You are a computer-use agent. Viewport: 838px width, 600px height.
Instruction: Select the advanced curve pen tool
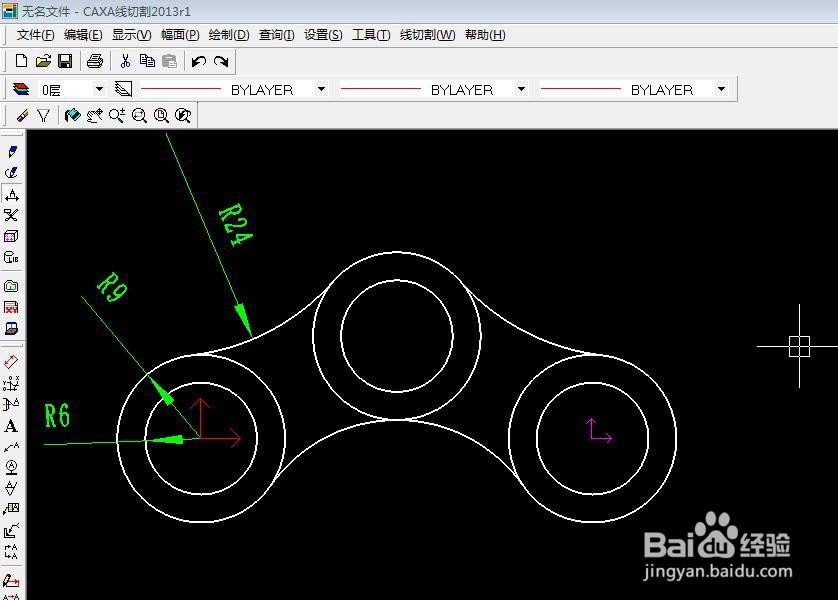(x=11, y=173)
